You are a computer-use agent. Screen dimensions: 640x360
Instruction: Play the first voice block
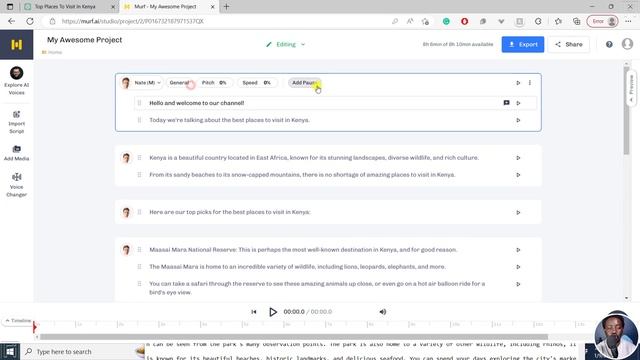tap(518, 83)
